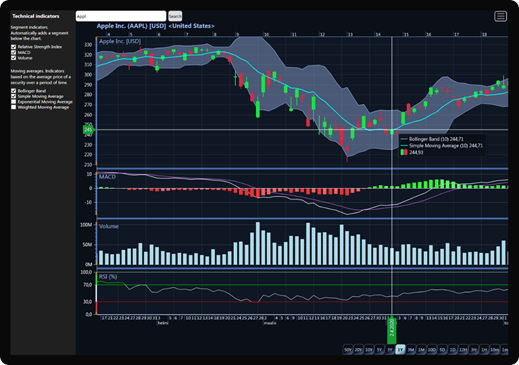The width and height of the screenshot is (519, 365).
Task: Uncheck Relative Strength Index indicator
Action: [14, 47]
